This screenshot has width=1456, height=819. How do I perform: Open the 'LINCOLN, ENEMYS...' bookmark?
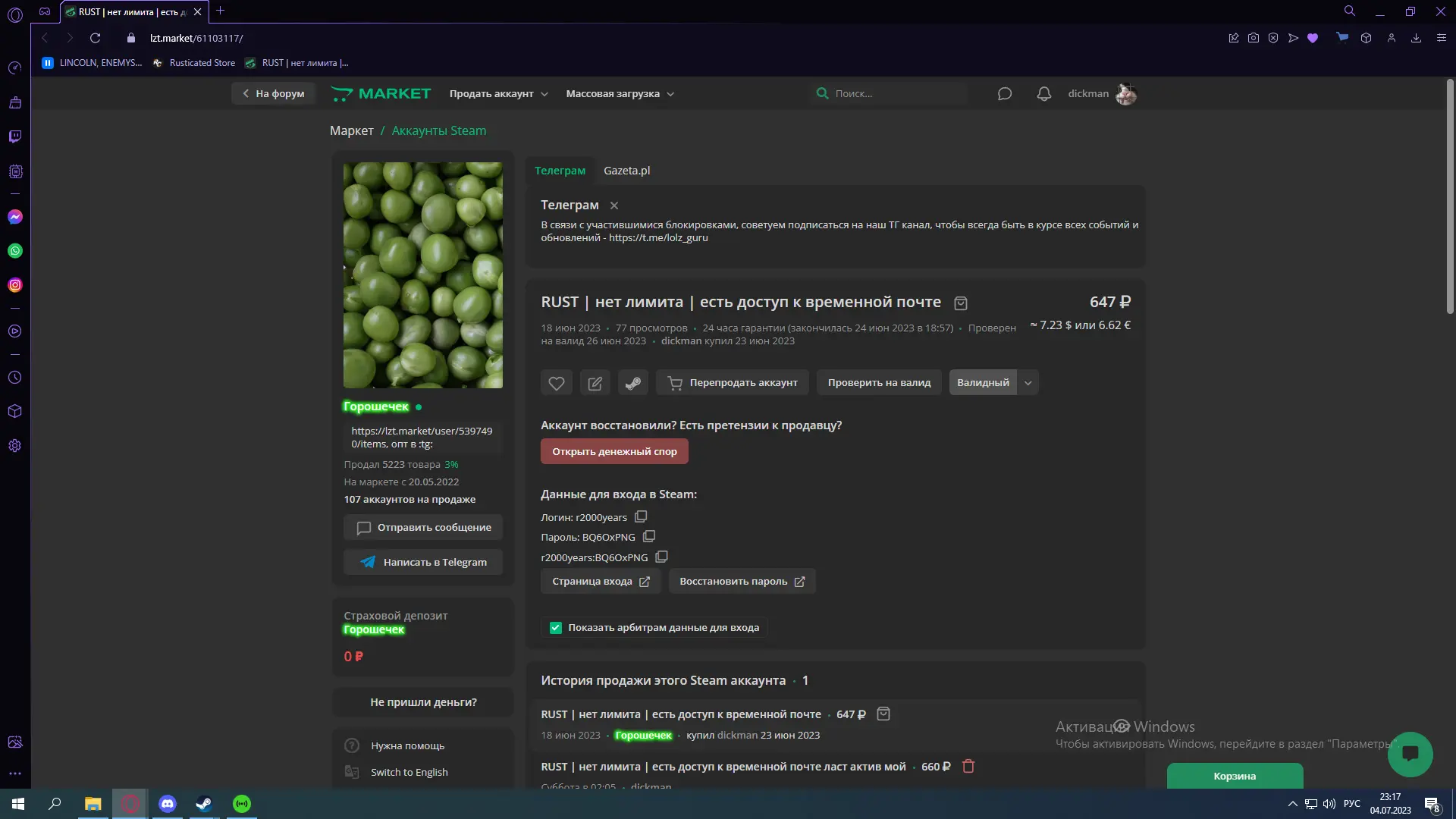[x=92, y=63]
